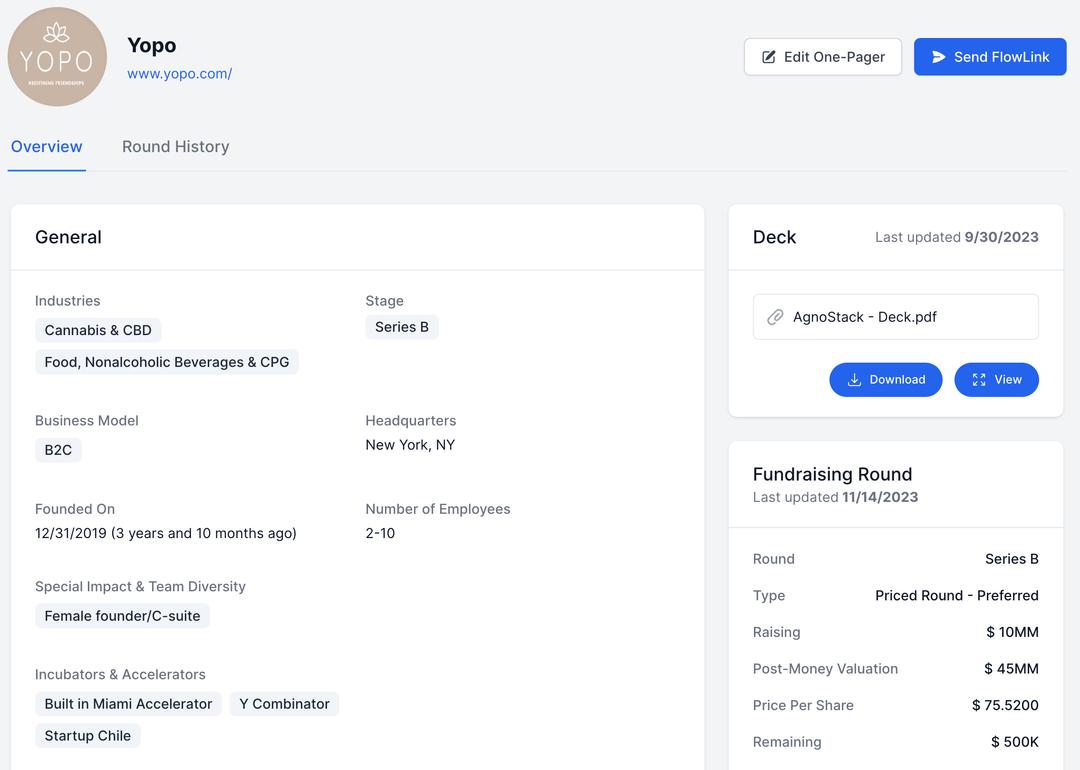Screen dimensions: 1080x770
Task: Open the AgnoStack - Deck.pdf file
Action: click(864, 317)
